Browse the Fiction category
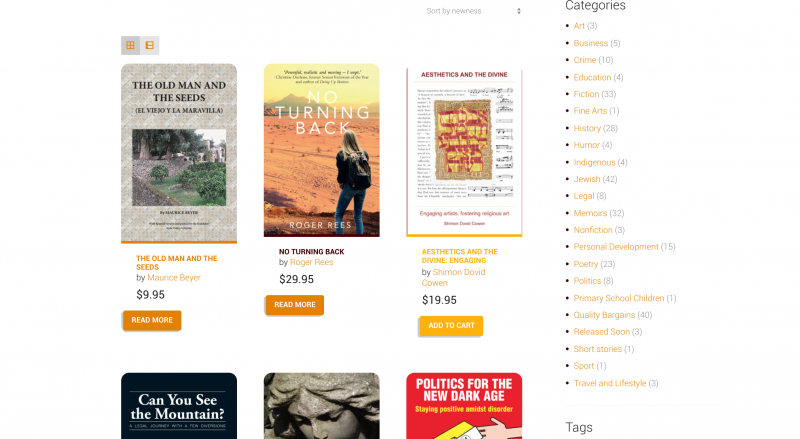800x439 pixels. (586, 94)
